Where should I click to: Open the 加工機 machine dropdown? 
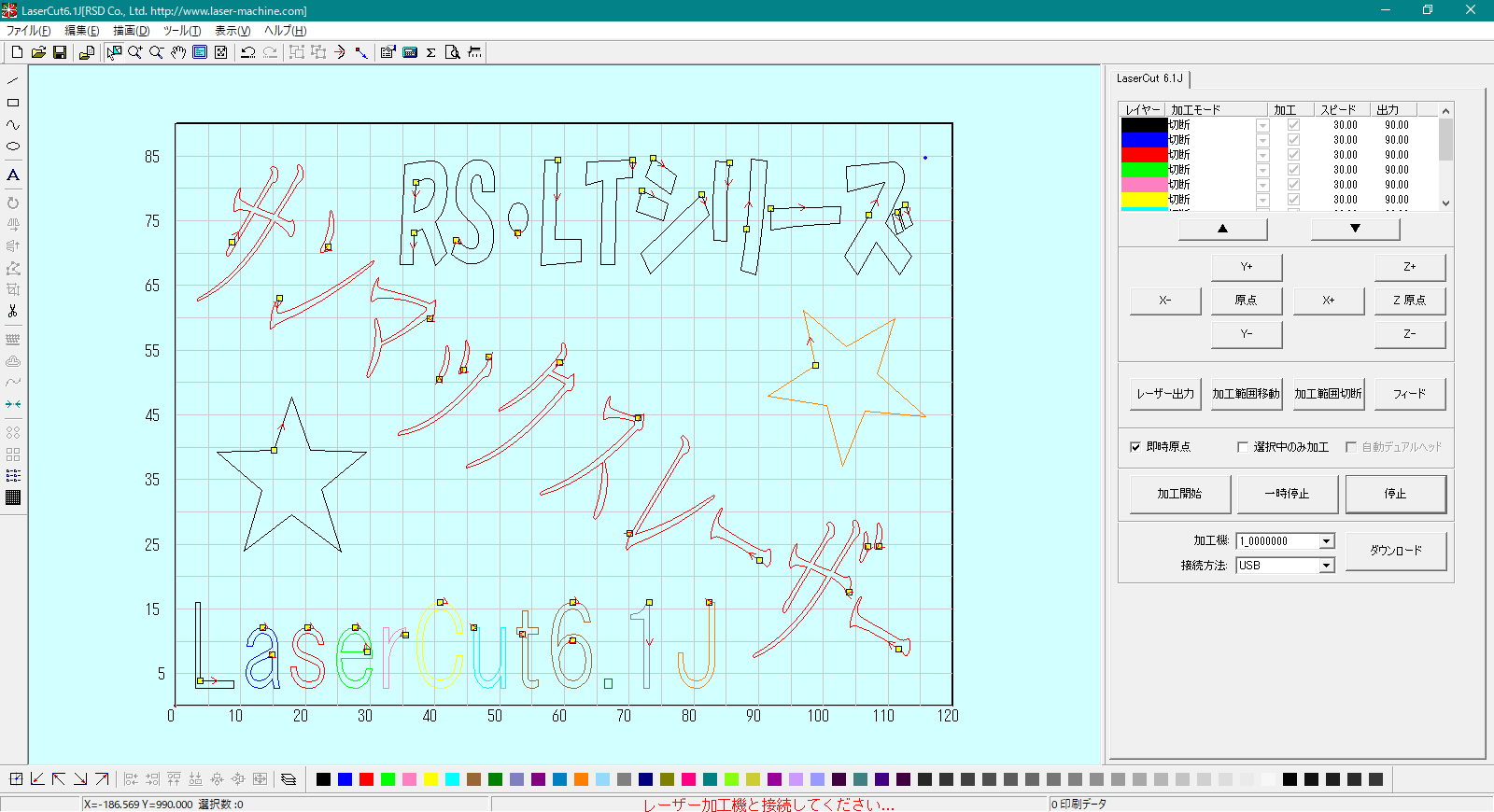click(x=1326, y=541)
